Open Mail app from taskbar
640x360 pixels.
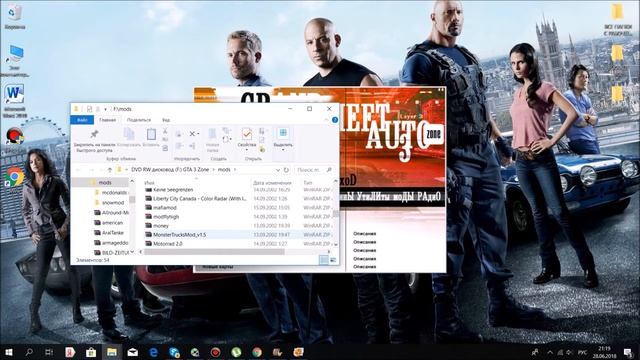[133, 352]
